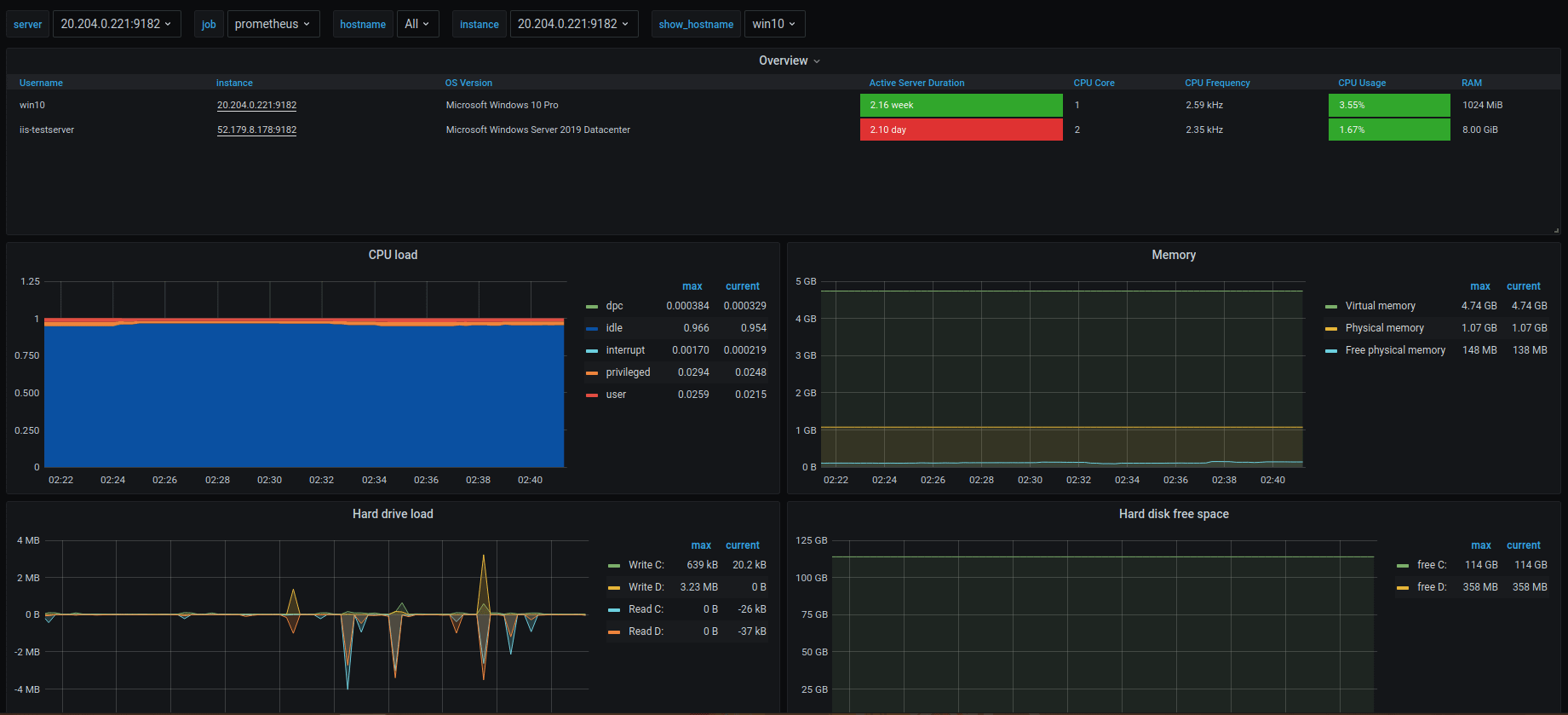Viewport: 1568px width, 715px height.
Task: Click the cyan interrupt series color swatch
Action: [x=592, y=351]
